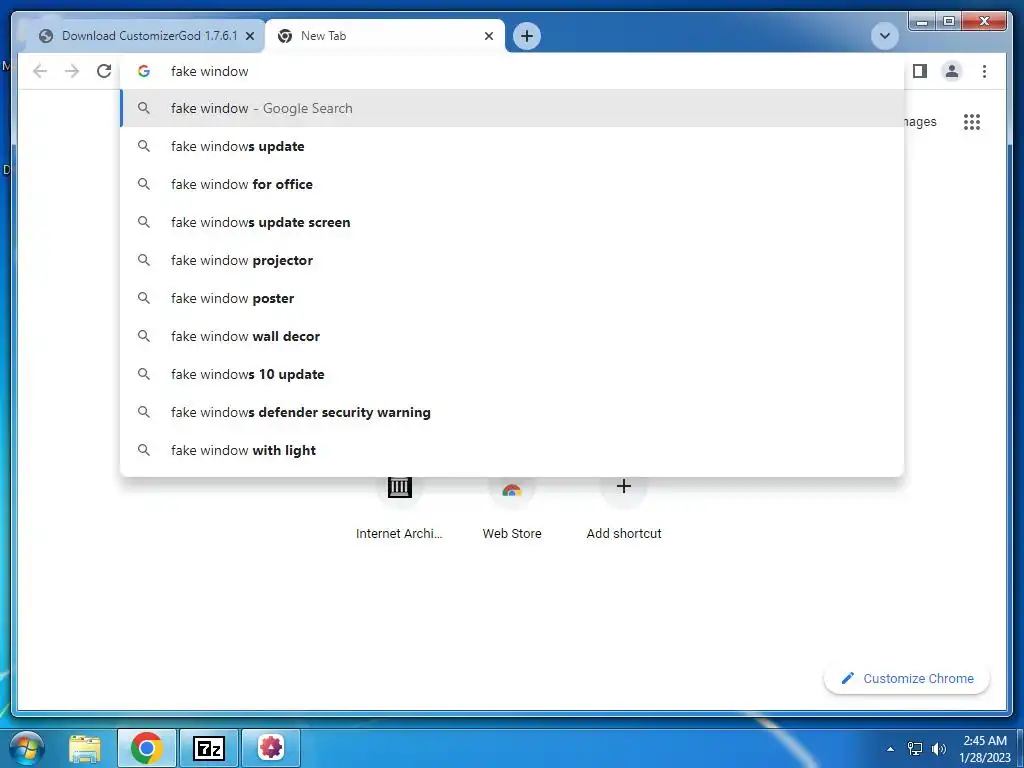Select the 'fake window with light' suggestion
This screenshot has height=768, width=1024.
pyautogui.click(x=512, y=450)
